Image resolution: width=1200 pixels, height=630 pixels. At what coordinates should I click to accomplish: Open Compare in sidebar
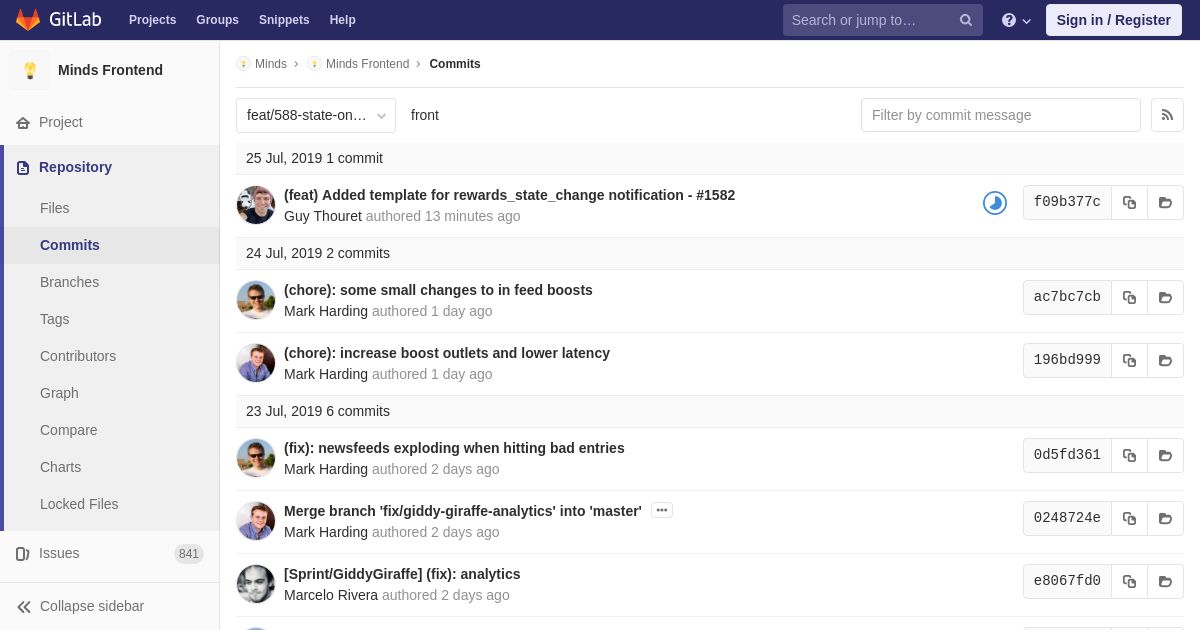(x=69, y=430)
